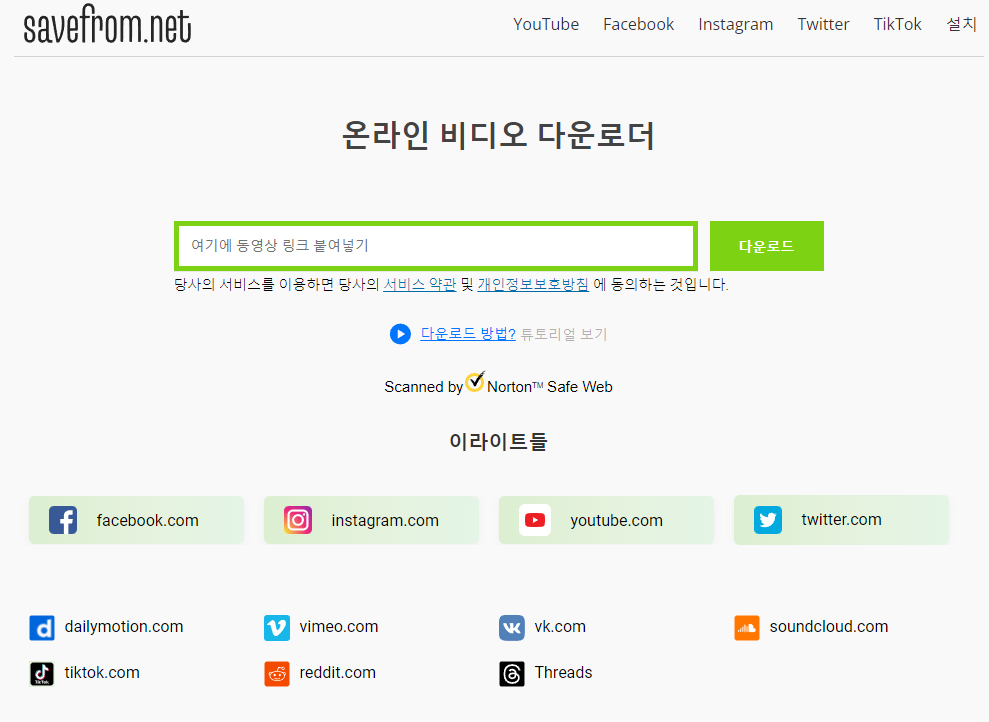Click the Norton checkmark icon
Screen dimensions: 989x722
pyautogui.click(x=475, y=381)
